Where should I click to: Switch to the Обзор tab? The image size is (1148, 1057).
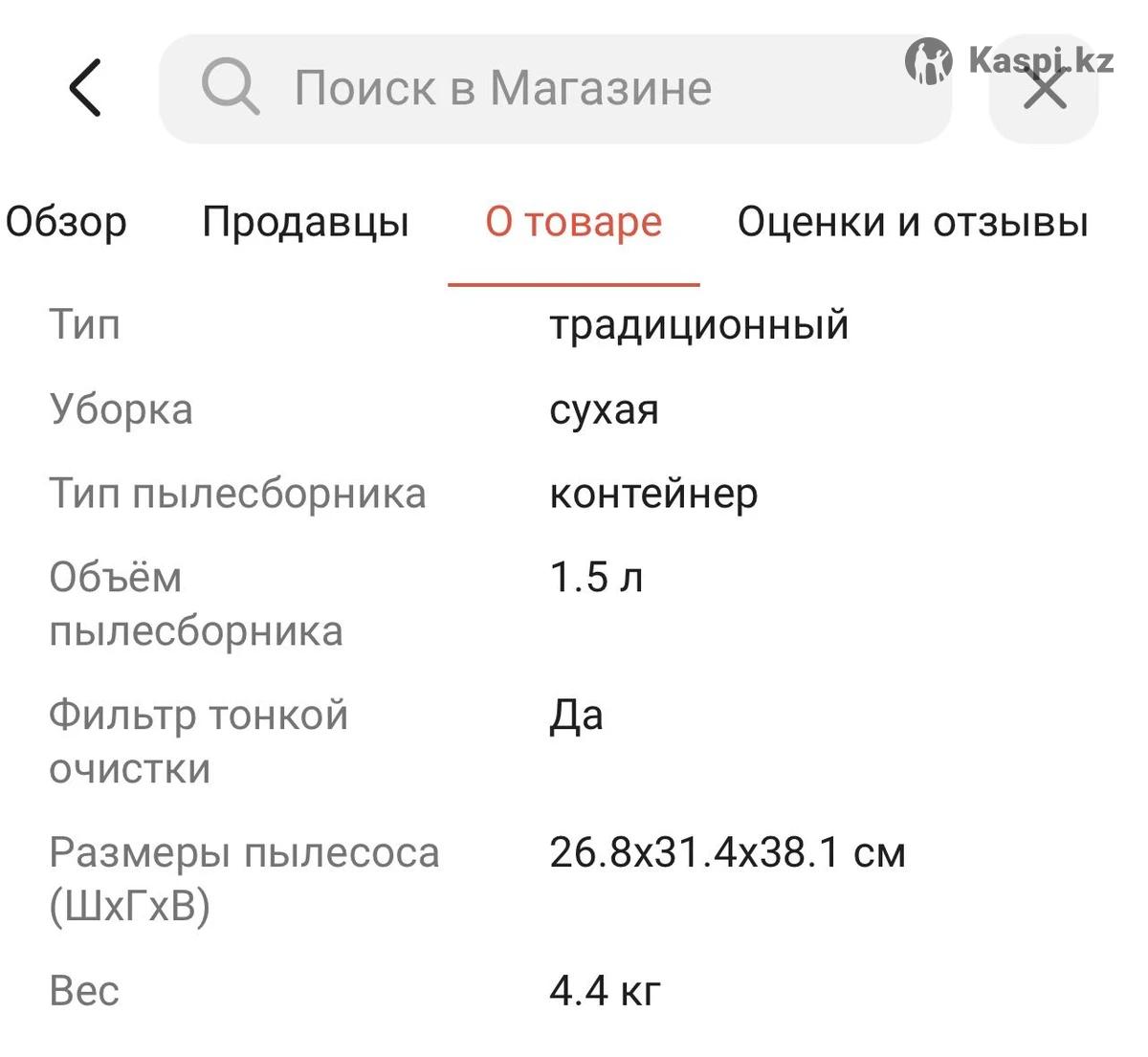coord(66,222)
